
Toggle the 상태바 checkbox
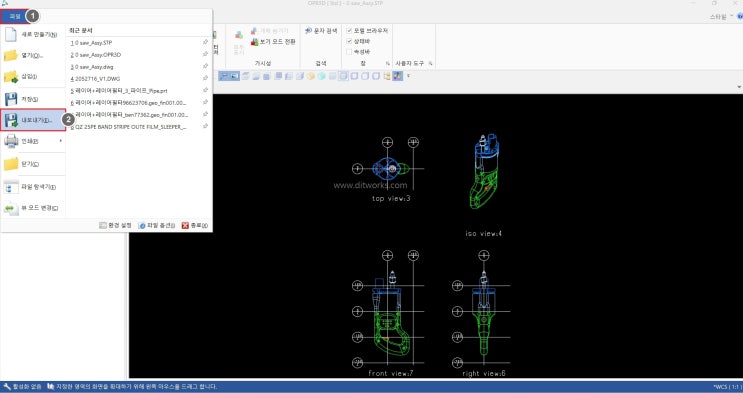click(349, 41)
